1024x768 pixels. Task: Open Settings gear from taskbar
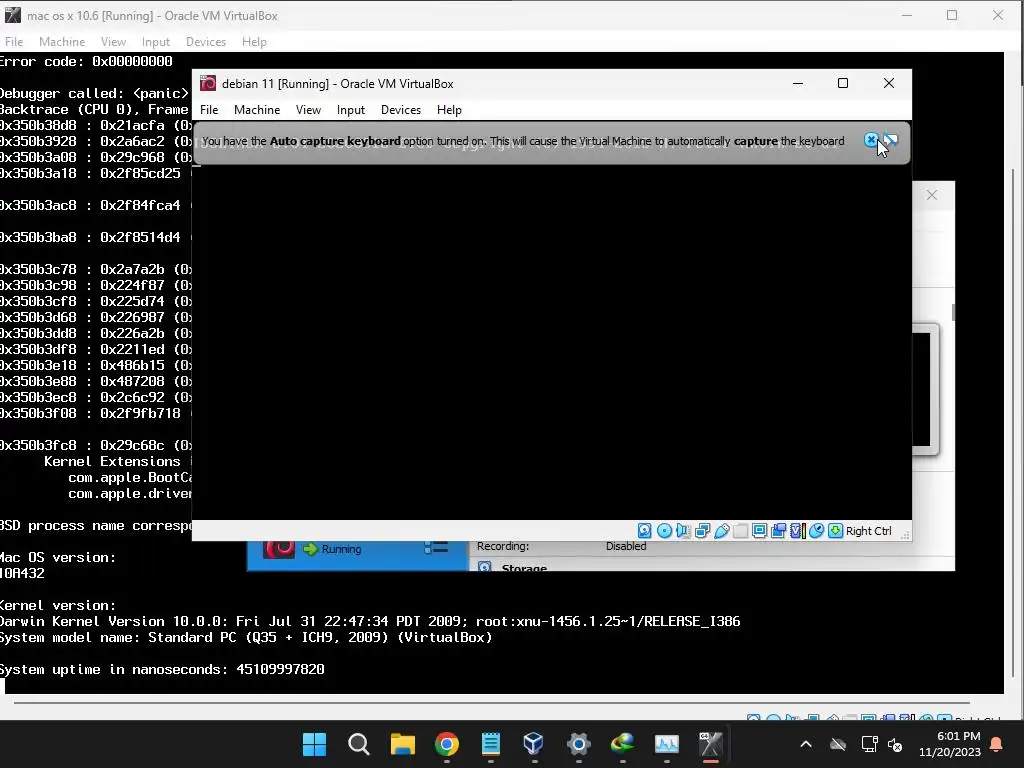(579, 744)
